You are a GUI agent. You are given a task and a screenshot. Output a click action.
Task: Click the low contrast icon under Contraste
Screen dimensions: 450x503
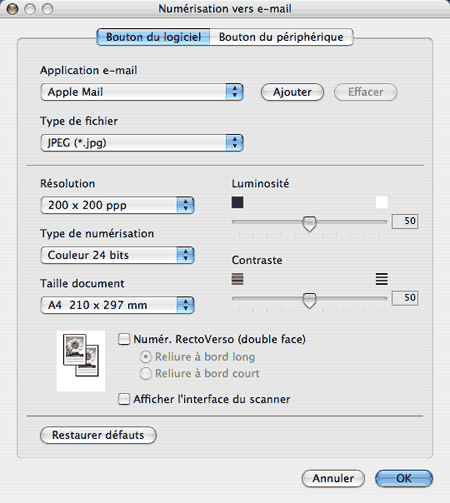pyautogui.click(x=237, y=279)
